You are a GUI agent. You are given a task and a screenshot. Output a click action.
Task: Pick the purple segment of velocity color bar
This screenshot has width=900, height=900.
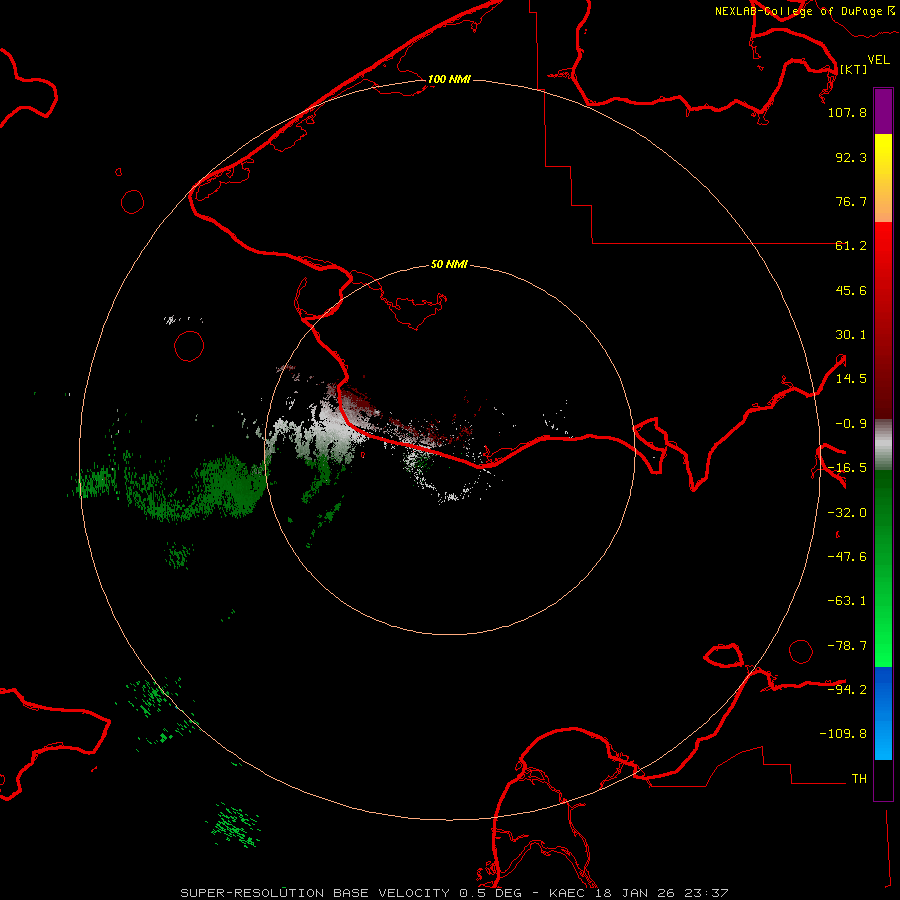coord(883,111)
